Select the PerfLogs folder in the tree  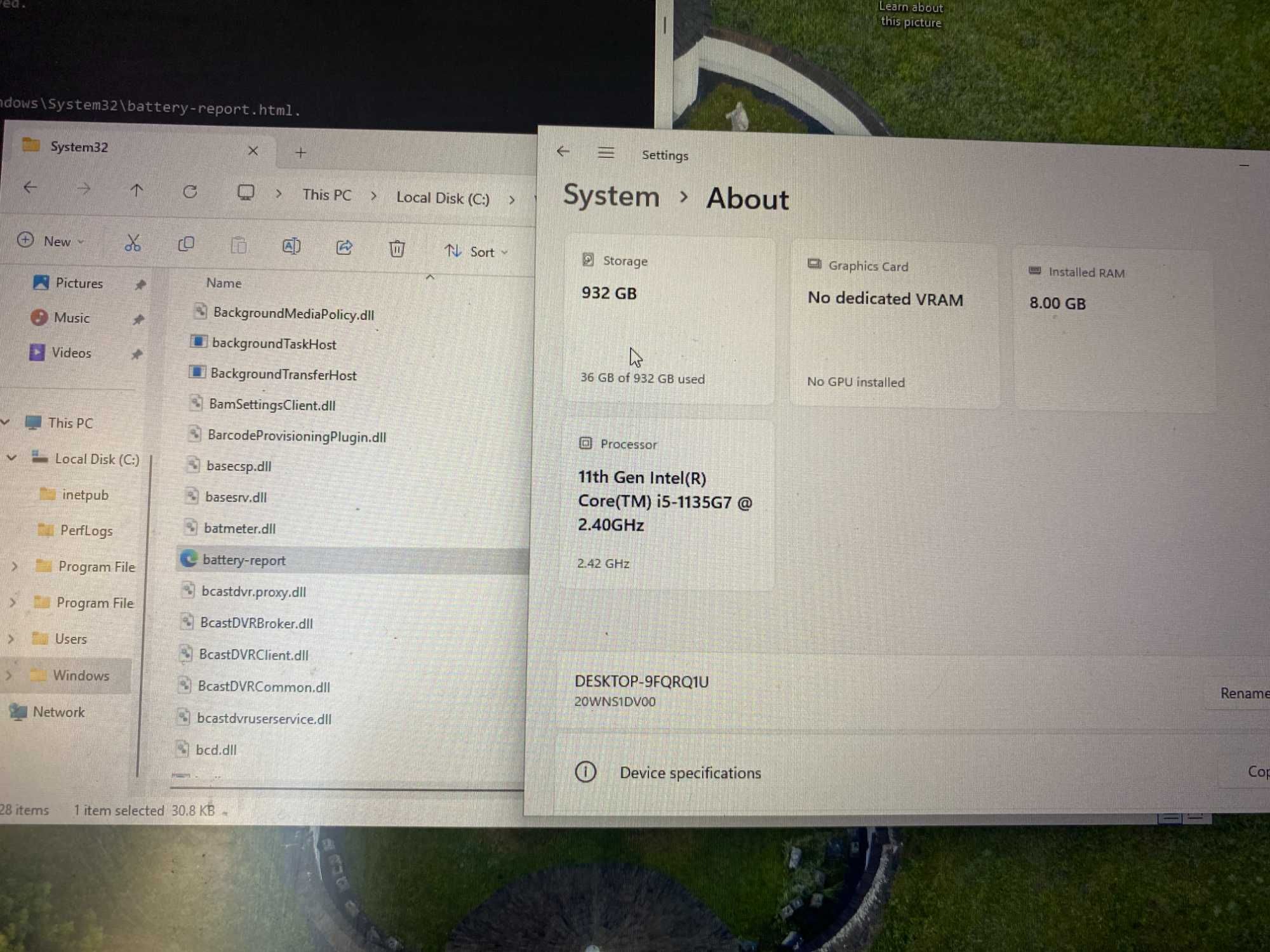tap(86, 530)
